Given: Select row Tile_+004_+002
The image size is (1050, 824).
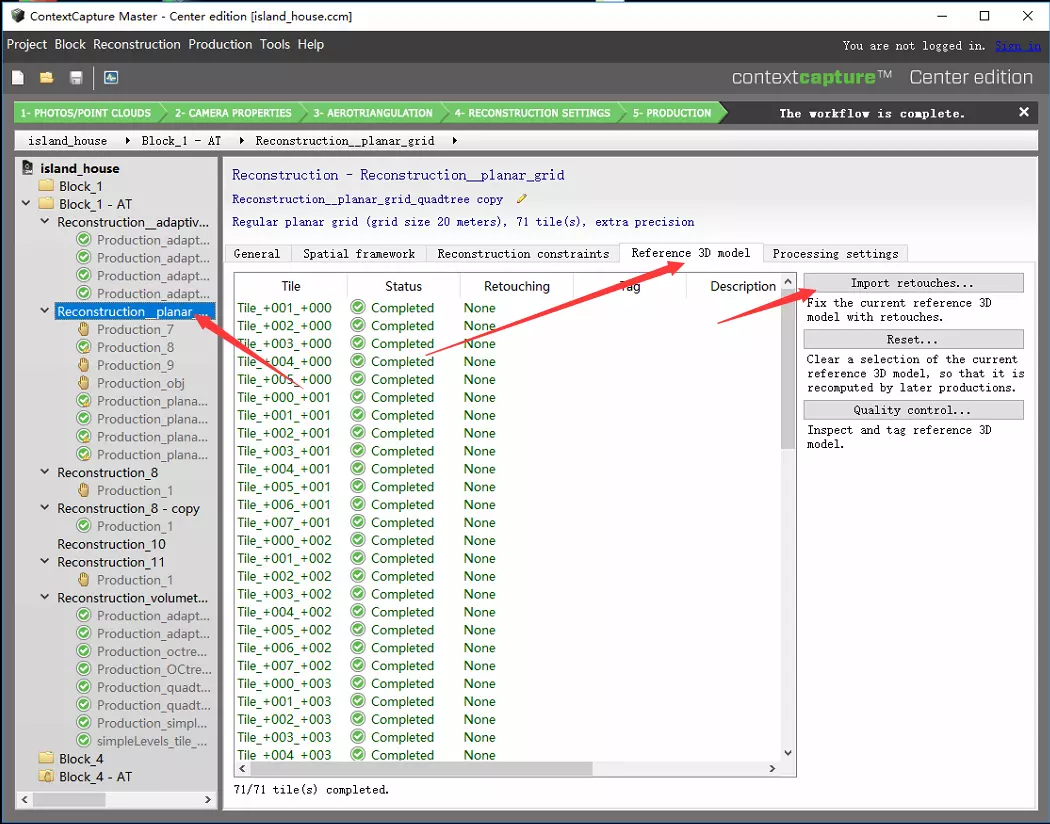Looking at the screenshot, I should point(508,612).
